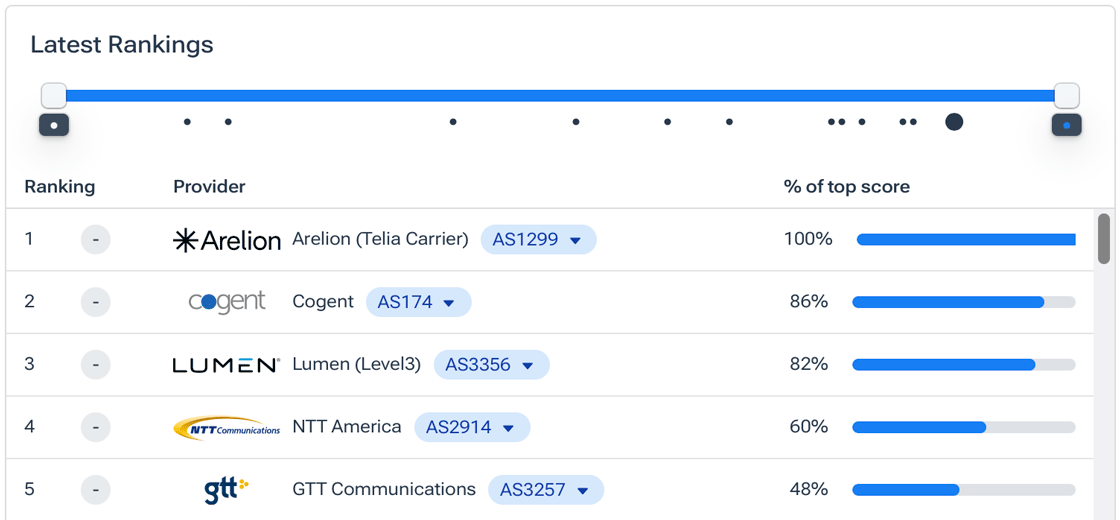Select the right range slider handle

click(1067, 96)
